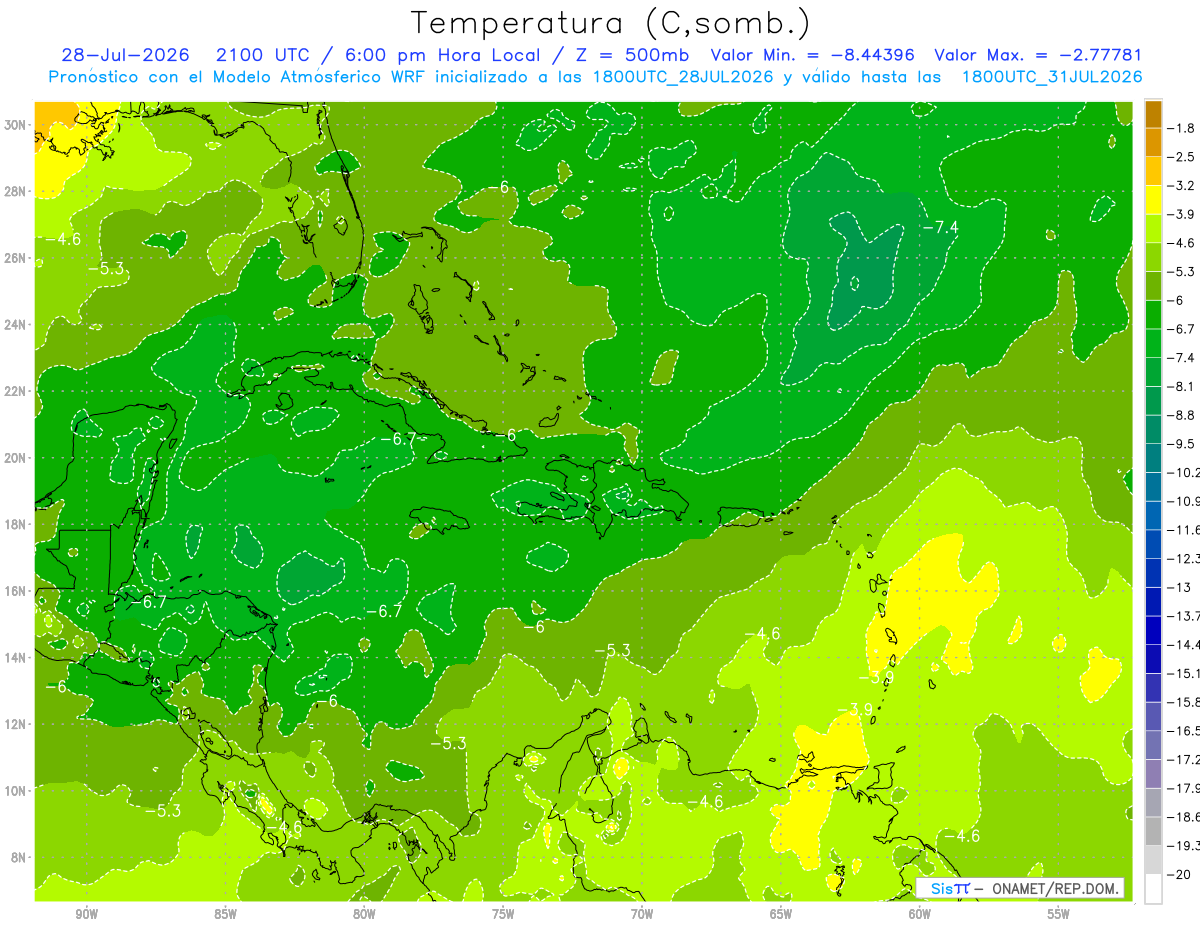Select the '85W' longitude axis label
The height and width of the screenshot is (927, 1200).
pyautogui.click(x=225, y=914)
